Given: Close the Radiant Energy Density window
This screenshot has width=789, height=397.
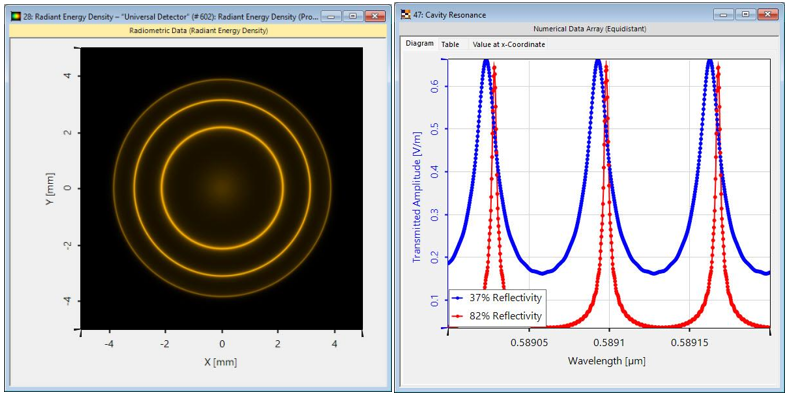Looking at the screenshot, I should [x=375, y=16].
